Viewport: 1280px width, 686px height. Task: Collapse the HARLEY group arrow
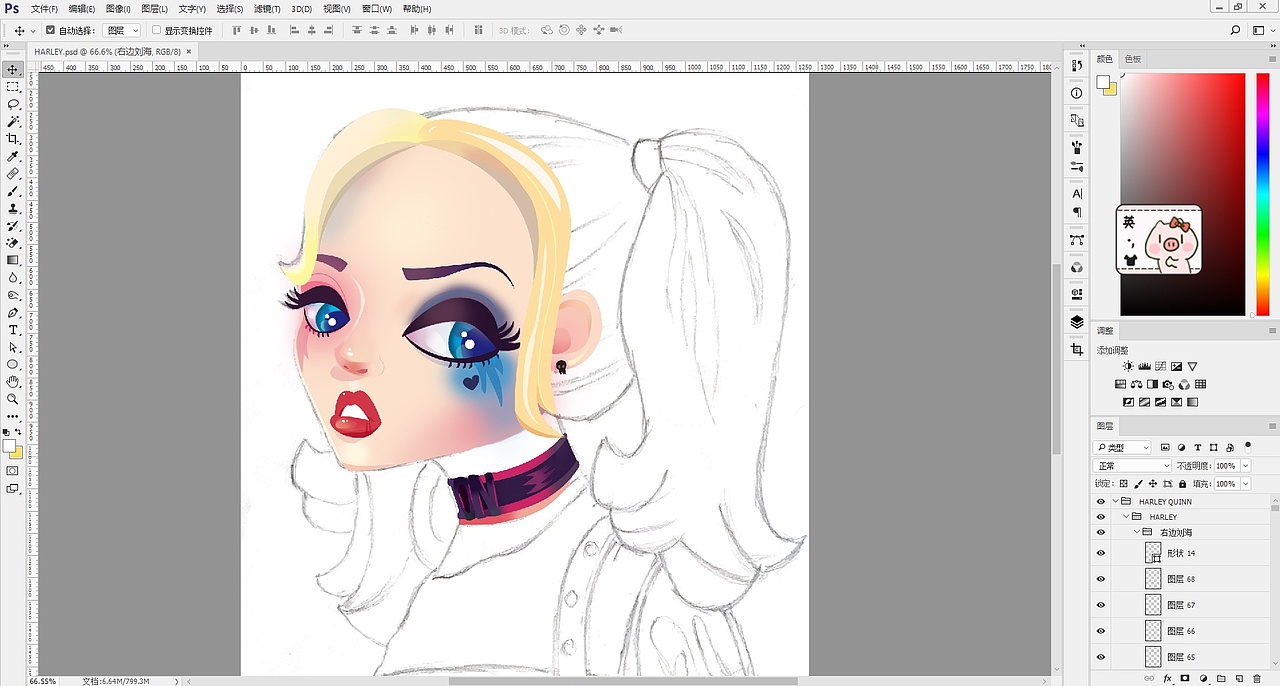(x=1126, y=517)
